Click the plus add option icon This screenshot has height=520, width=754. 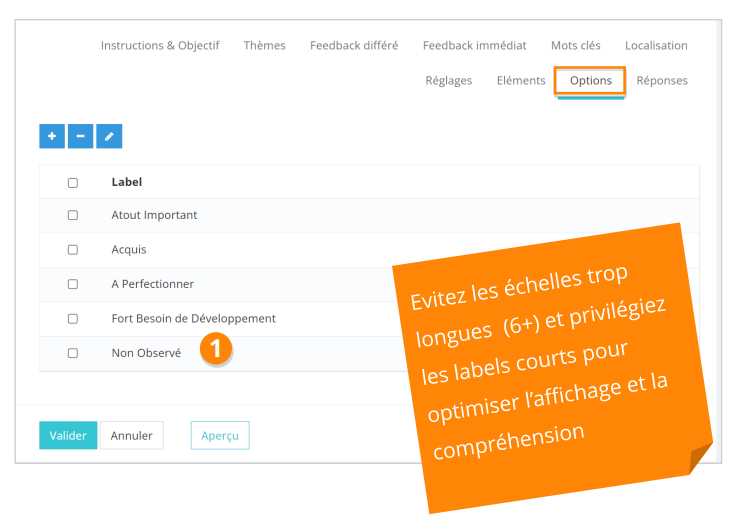pos(52,136)
